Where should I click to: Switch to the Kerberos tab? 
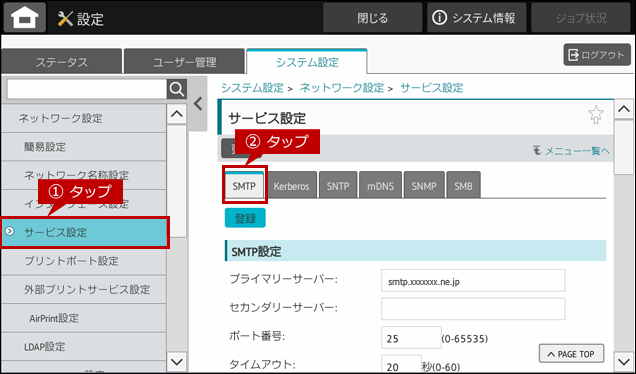(291, 185)
